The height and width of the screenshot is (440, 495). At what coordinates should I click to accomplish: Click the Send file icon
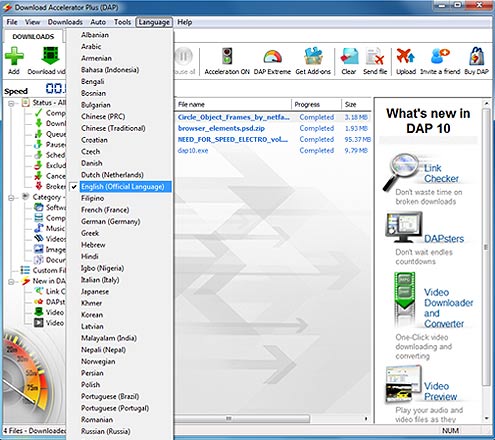click(x=375, y=56)
